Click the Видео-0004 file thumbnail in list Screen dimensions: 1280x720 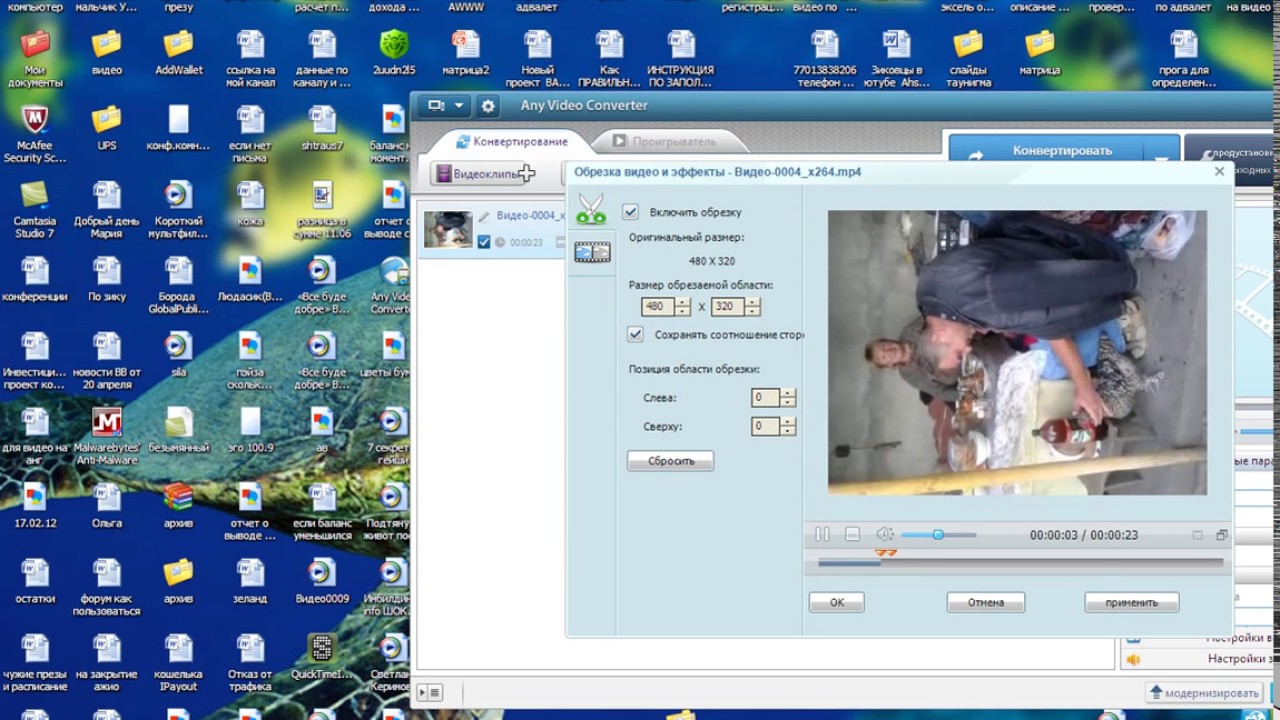[447, 229]
